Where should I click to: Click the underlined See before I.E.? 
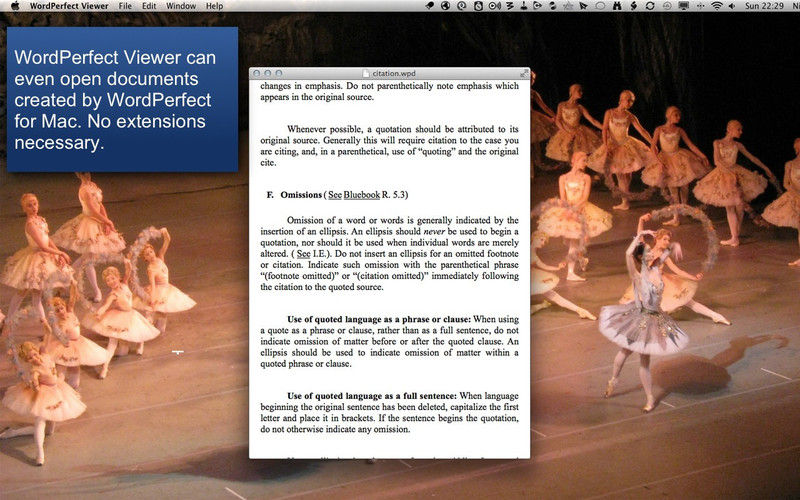pyautogui.click(x=304, y=254)
